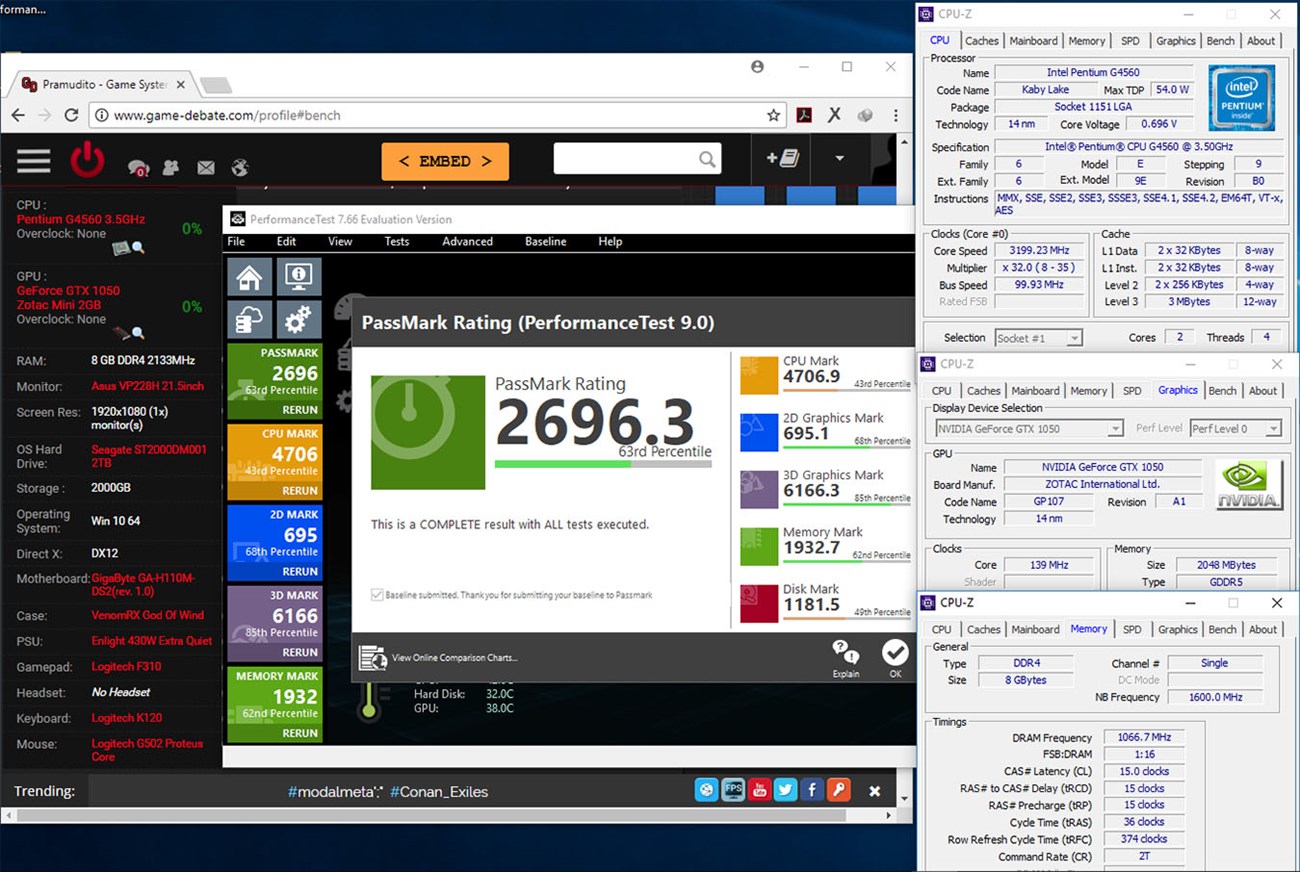This screenshot has height=872, width=1300.
Task: Open the Socket #1 selection dropdown
Action: [x=1039, y=338]
